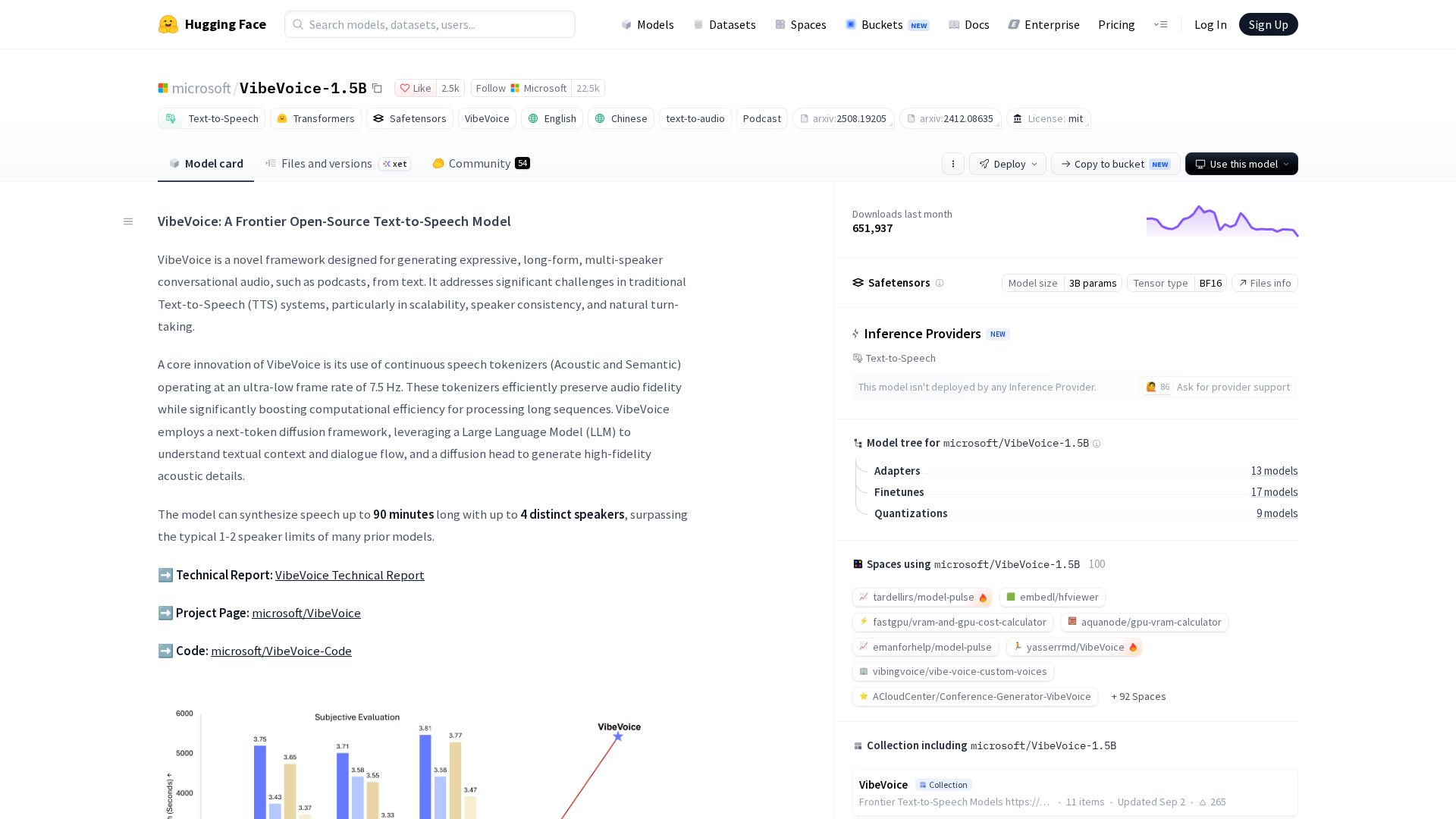
Task: Click Copy to bucket button
Action: (x=1115, y=164)
